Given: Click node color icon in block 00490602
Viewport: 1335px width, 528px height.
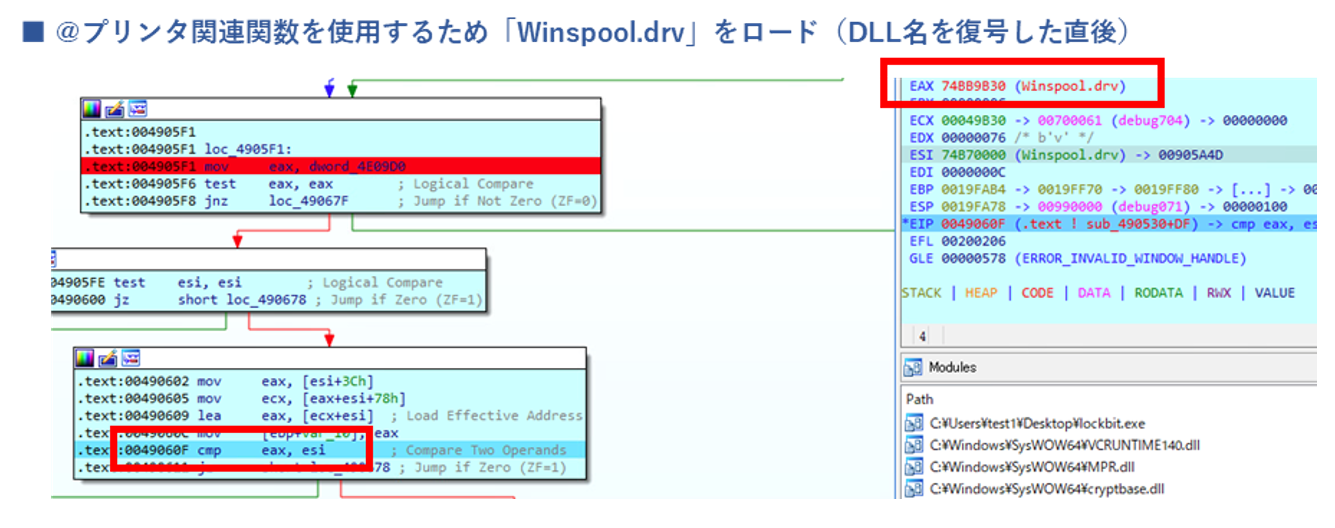Looking at the screenshot, I should [x=85, y=358].
